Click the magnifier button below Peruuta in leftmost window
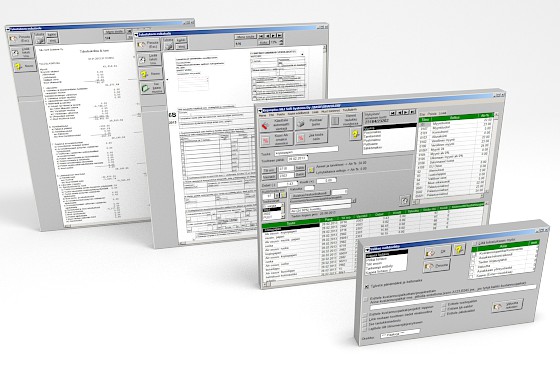Screen dimensions: 560x373 [x=22, y=52]
